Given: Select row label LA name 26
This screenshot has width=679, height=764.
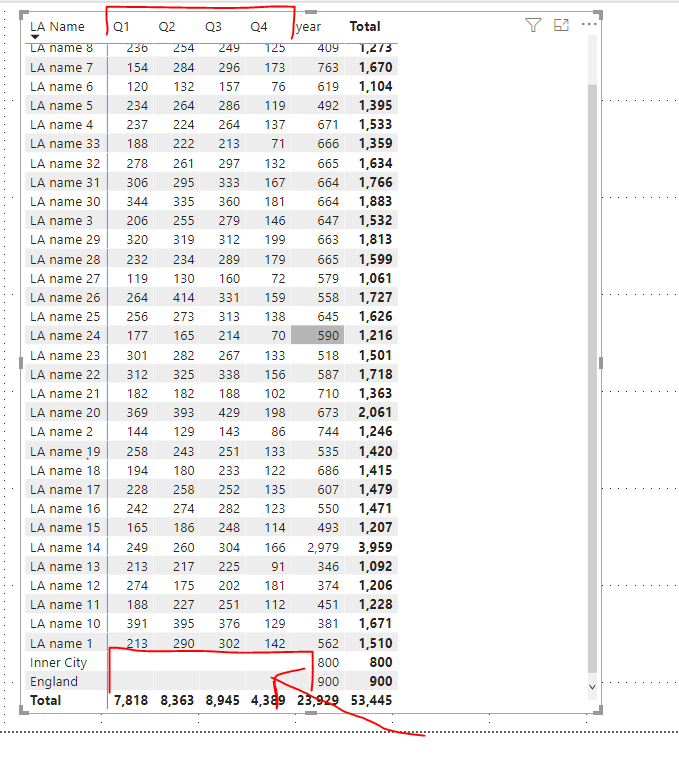Looking at the screenshot, I should click(65, 297).
